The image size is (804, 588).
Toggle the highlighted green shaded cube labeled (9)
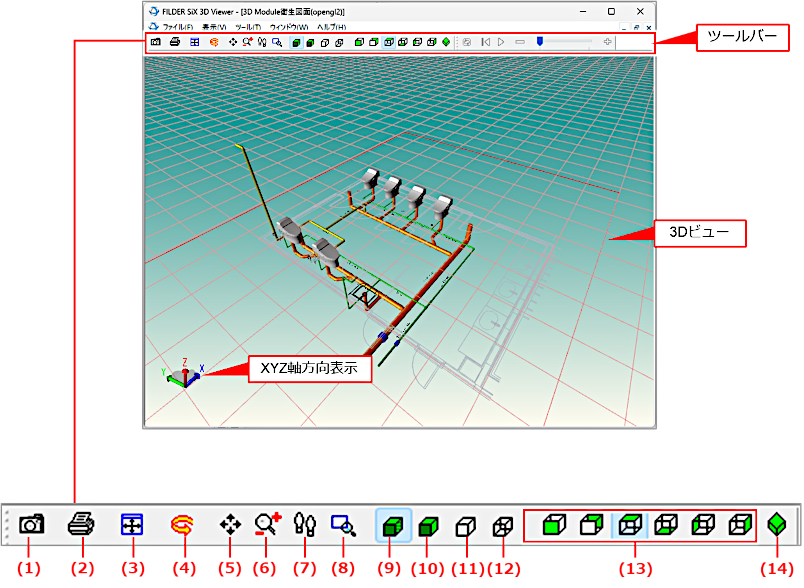click(x=393, y=525)
